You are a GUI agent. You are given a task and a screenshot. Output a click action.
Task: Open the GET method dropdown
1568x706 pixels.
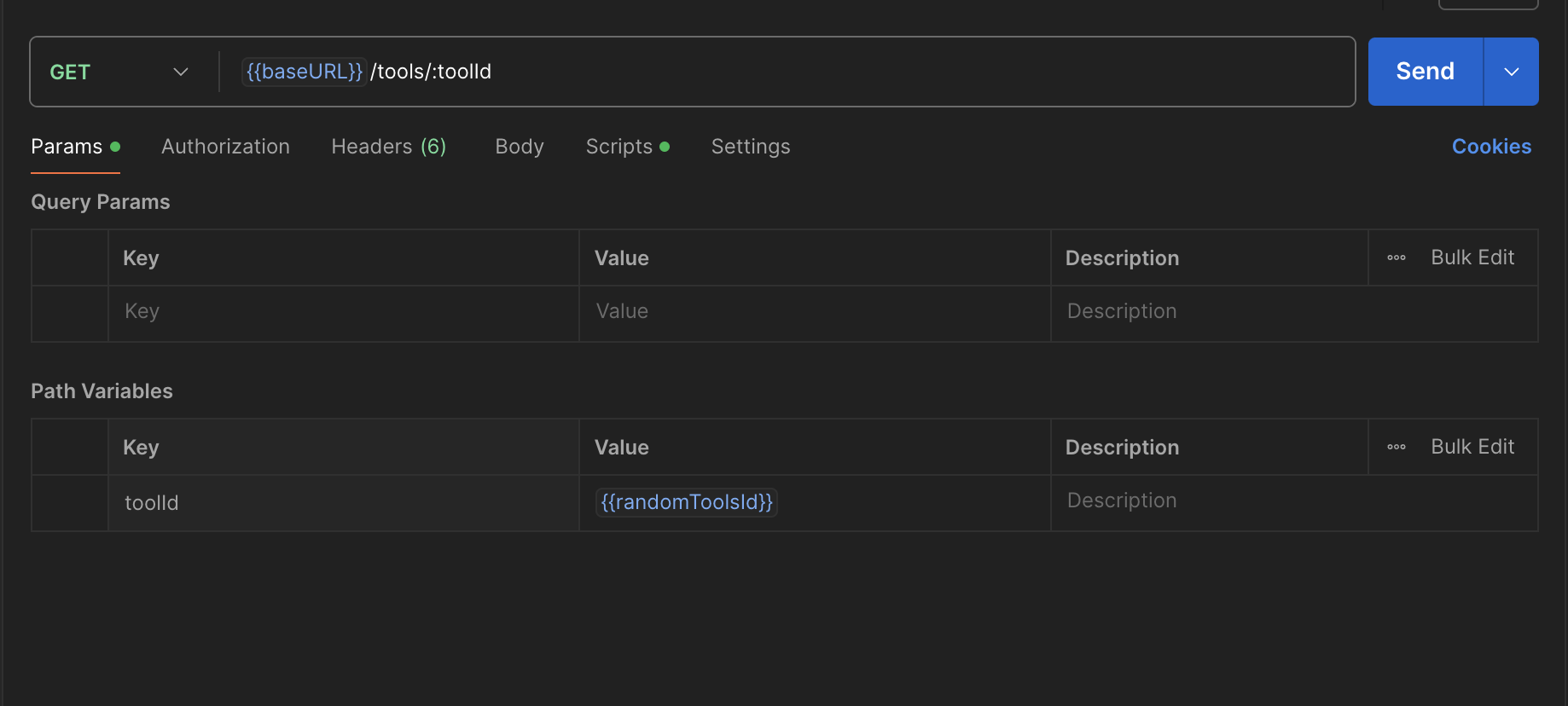pyautogui.click(x=118, y=72)
